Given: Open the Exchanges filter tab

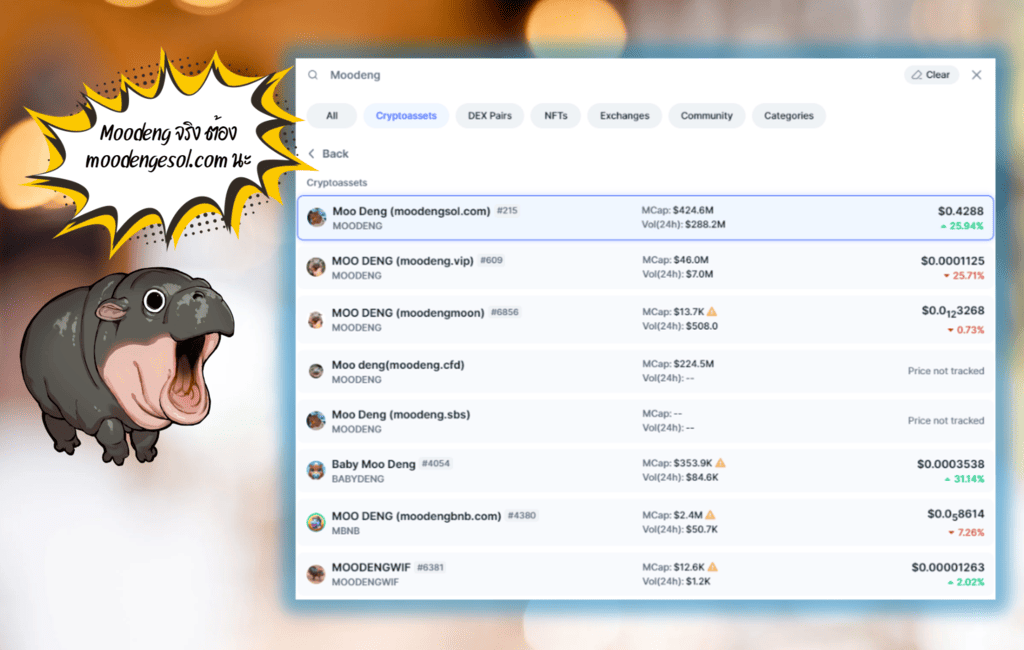Looking at the screenshot, I should pyautogui.click(x=624, y=116).
